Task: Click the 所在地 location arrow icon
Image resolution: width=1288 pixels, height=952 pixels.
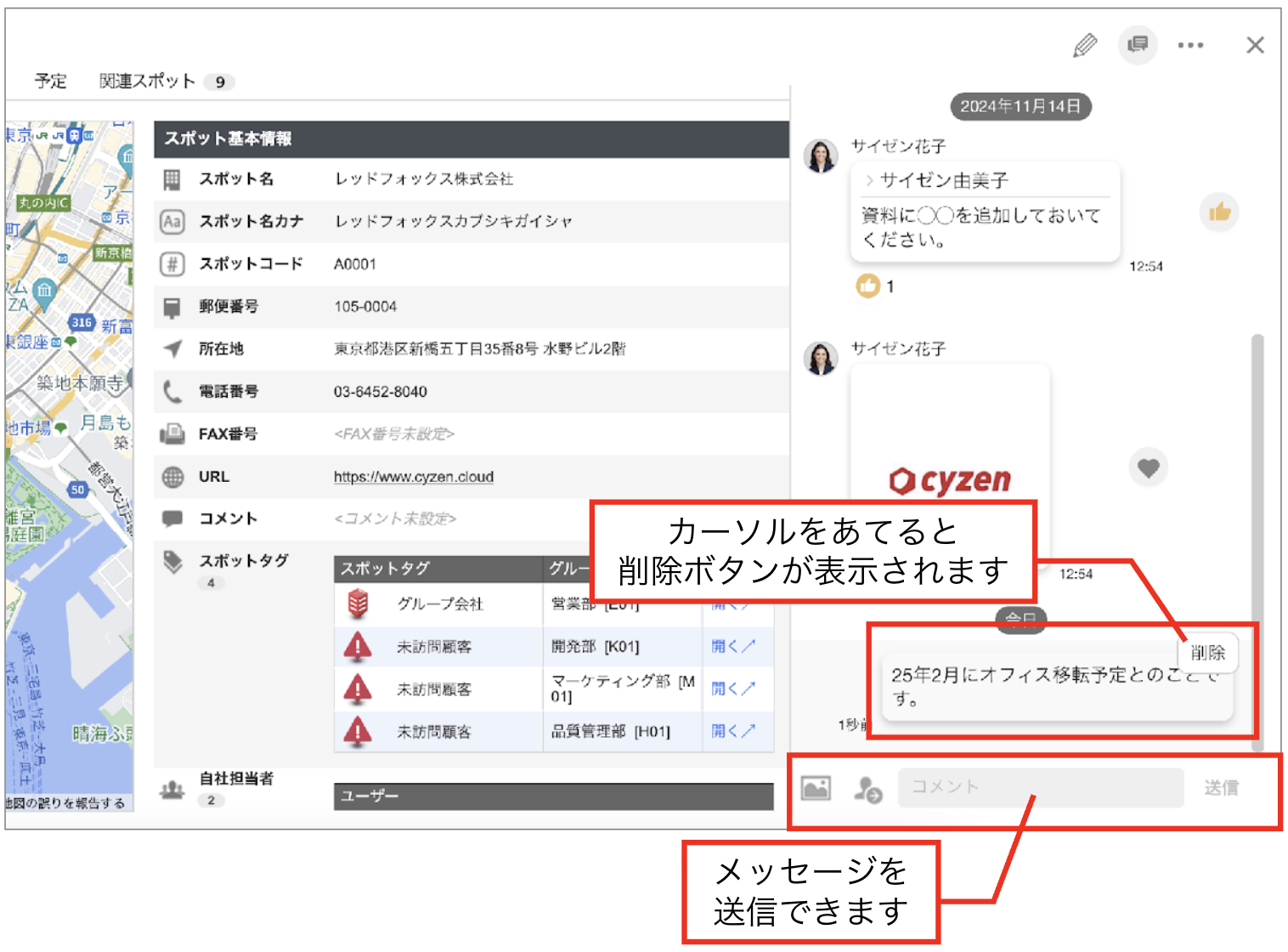Action: (172, 349)
